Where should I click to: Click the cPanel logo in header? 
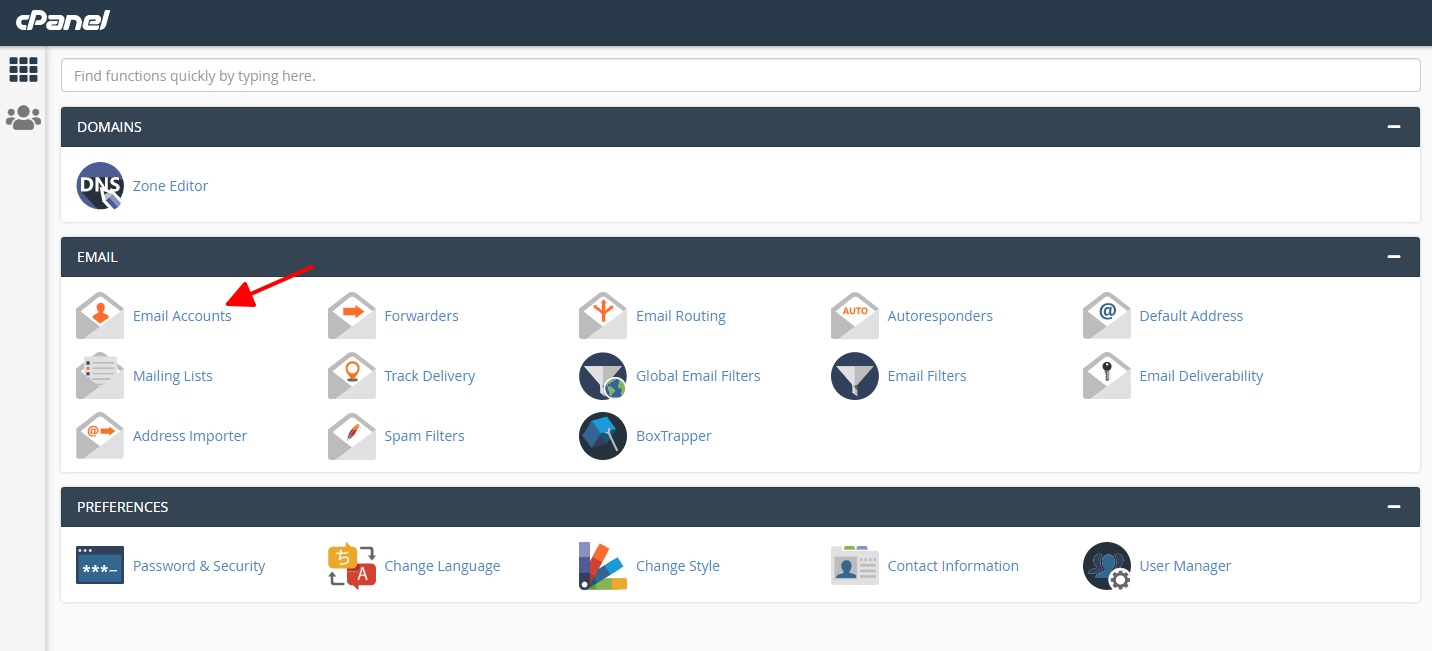pos(62,20)
